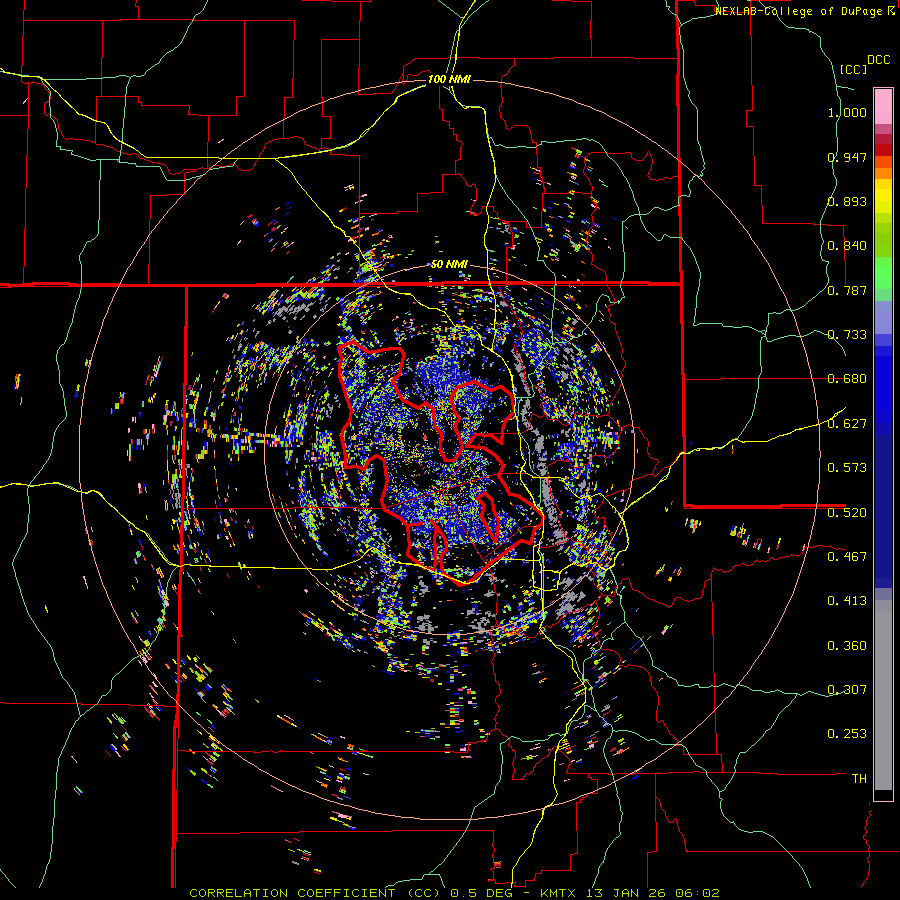This screenshot has width=900, height=900.
Task: Pick the red segment of the color bar
Action: pyautogui.click(x=883, y=150)
